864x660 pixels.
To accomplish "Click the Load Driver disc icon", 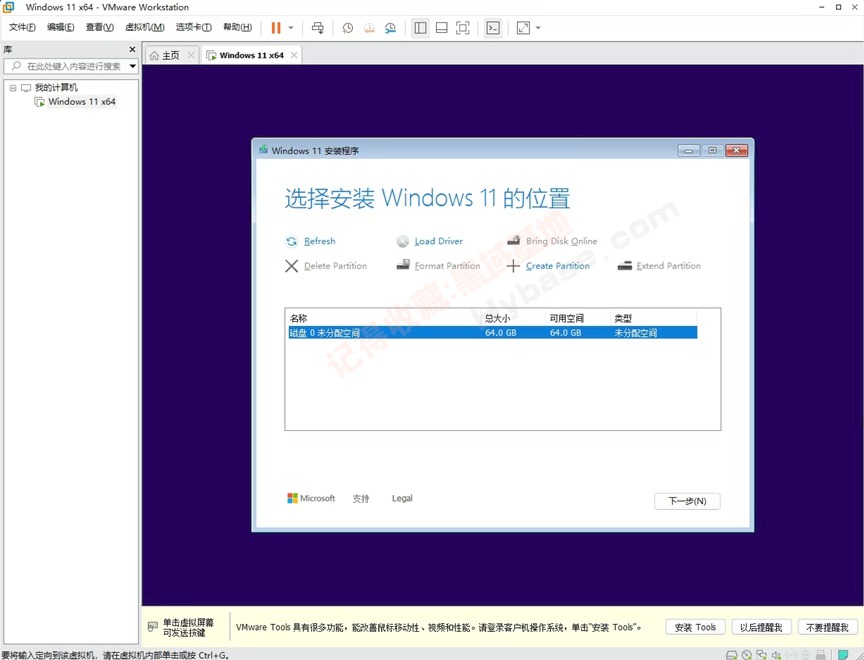I will pos(403,241).
